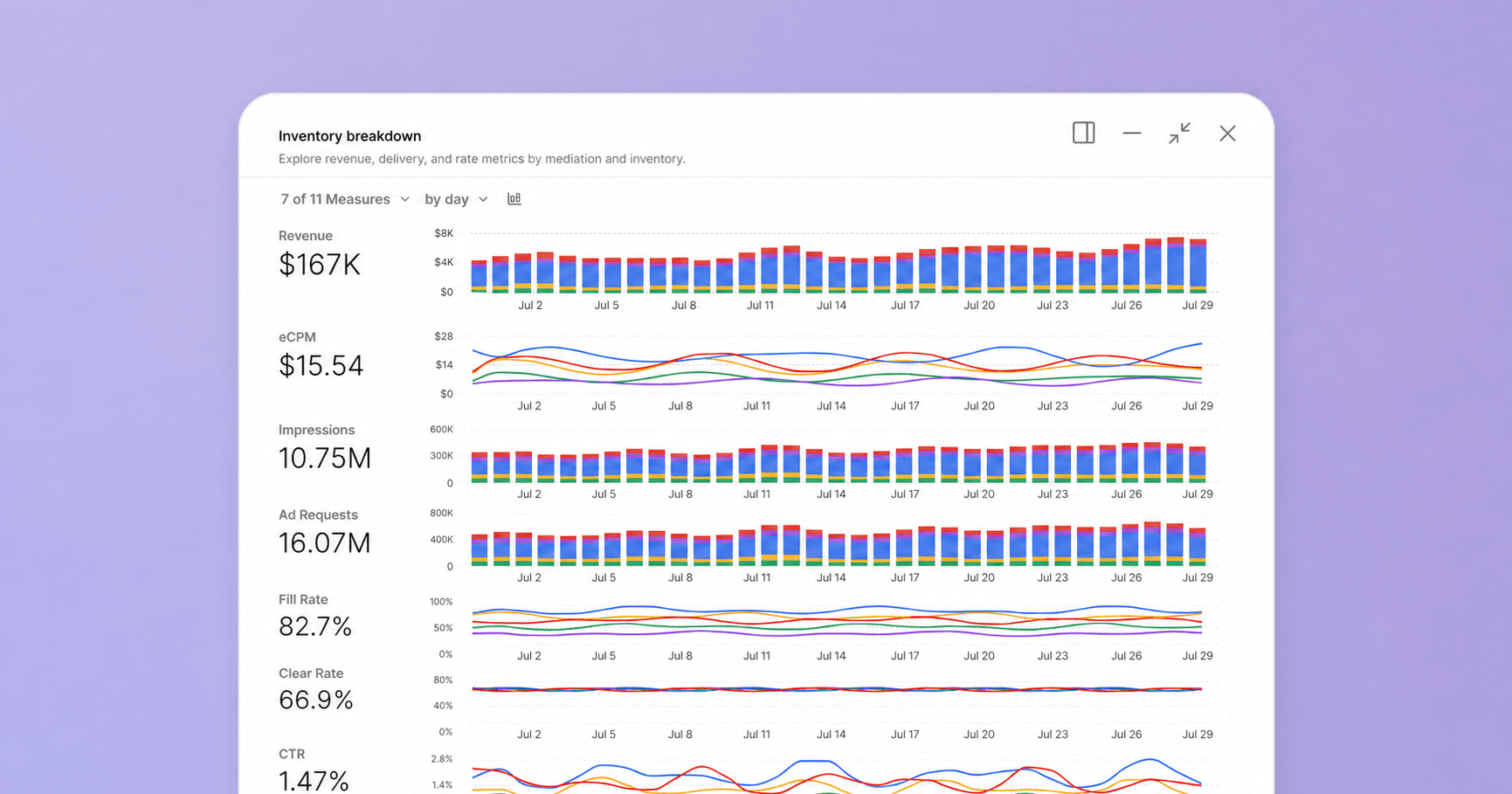Image resolution: width=1512 pixels, height=794 pixels.
Task: Click the 66.9% clear rate value
Action: pos(315,701)
